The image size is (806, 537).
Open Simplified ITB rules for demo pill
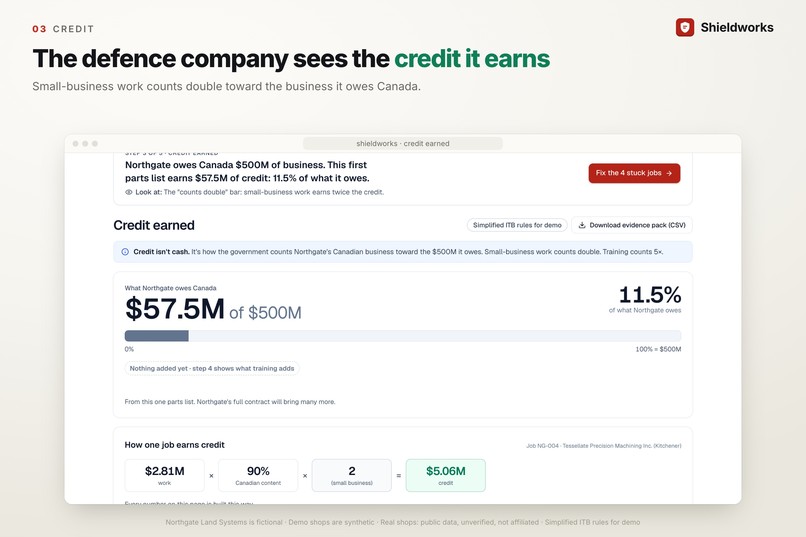pyautogui.click(x=517, y=225)
